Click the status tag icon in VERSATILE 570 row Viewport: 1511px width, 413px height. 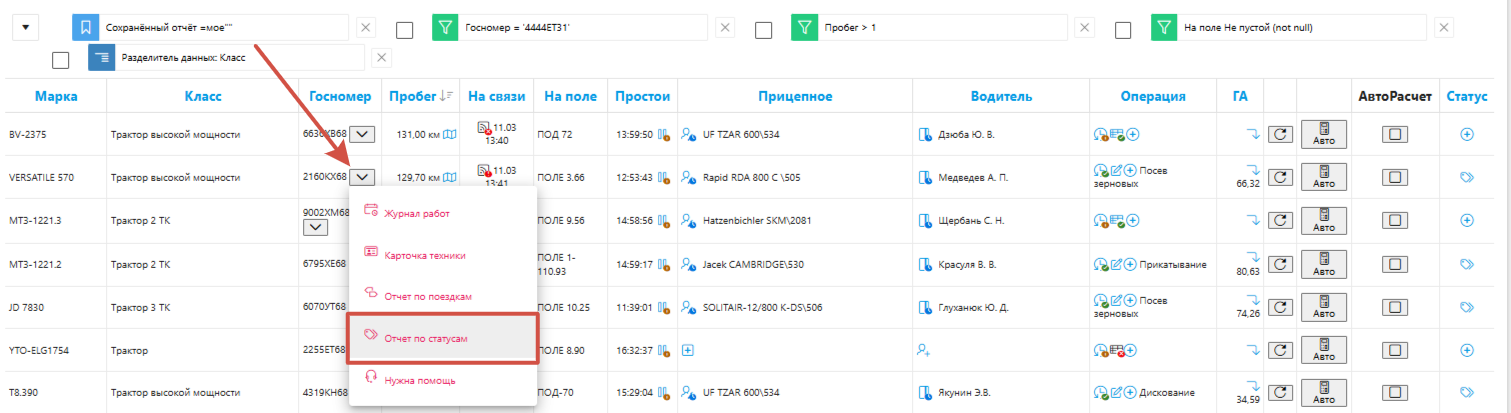tap(1467, 177)
